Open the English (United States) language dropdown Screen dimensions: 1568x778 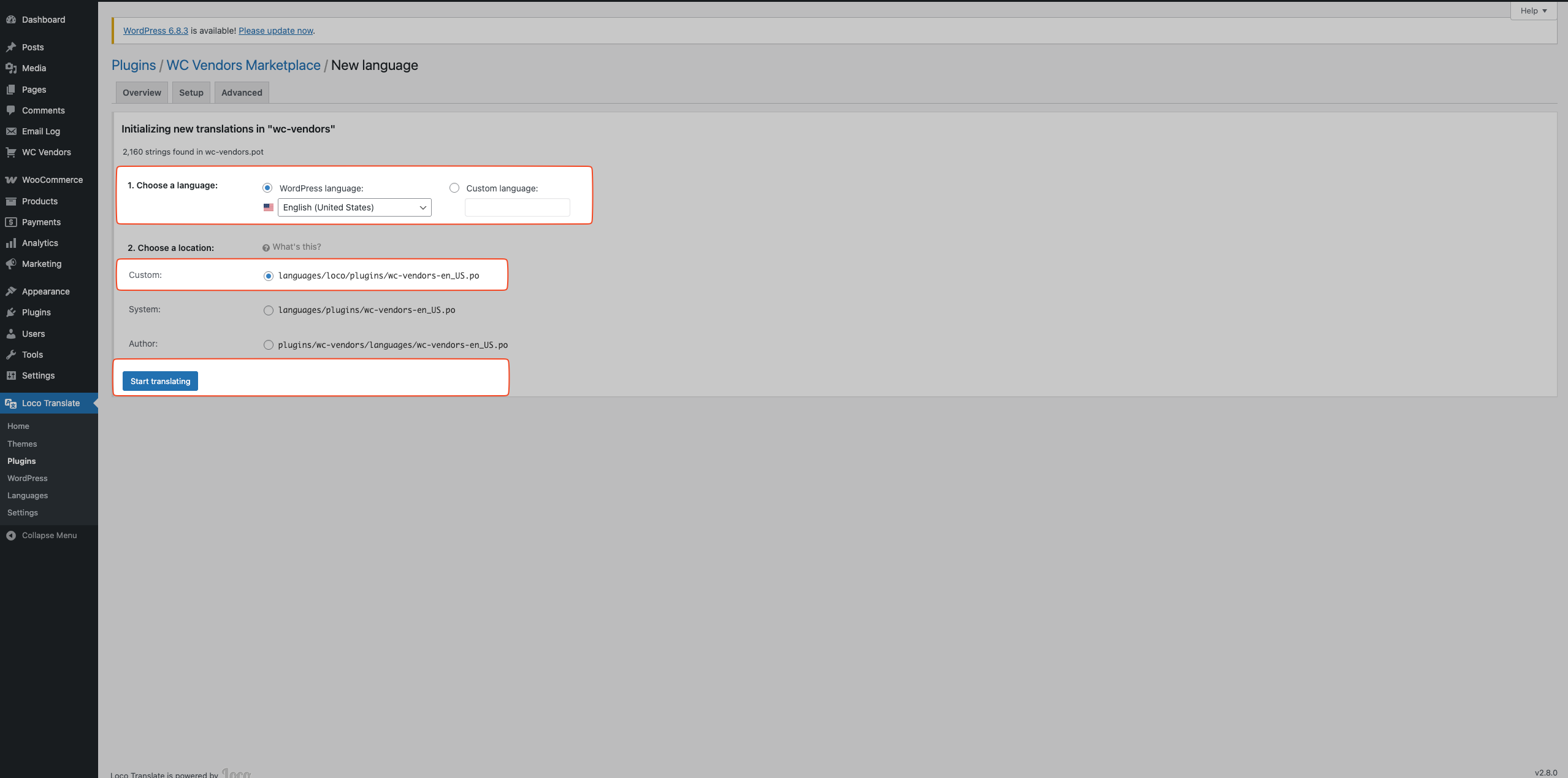(x=354, y=207)
